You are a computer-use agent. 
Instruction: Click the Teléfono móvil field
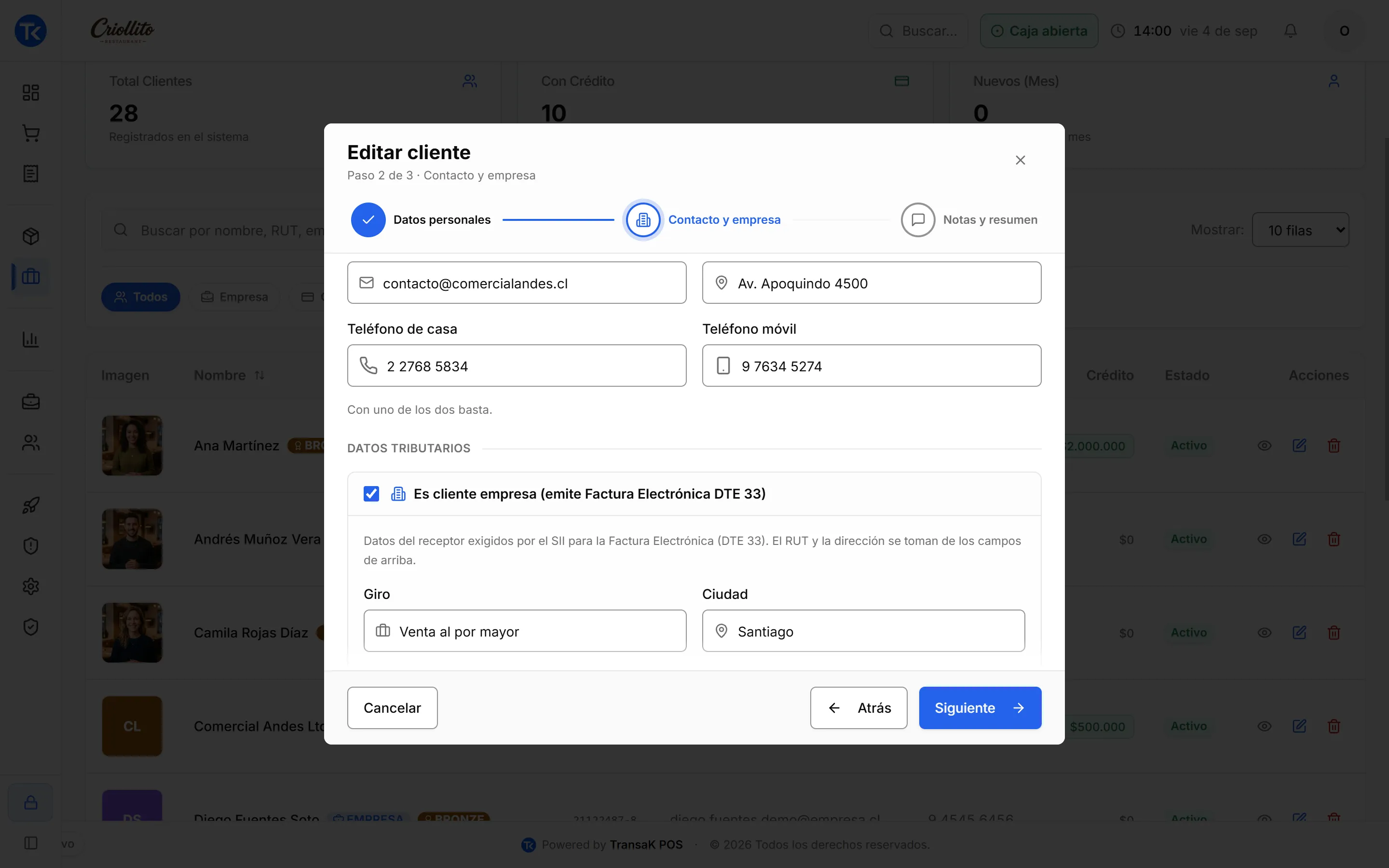(x=872, y=366)
